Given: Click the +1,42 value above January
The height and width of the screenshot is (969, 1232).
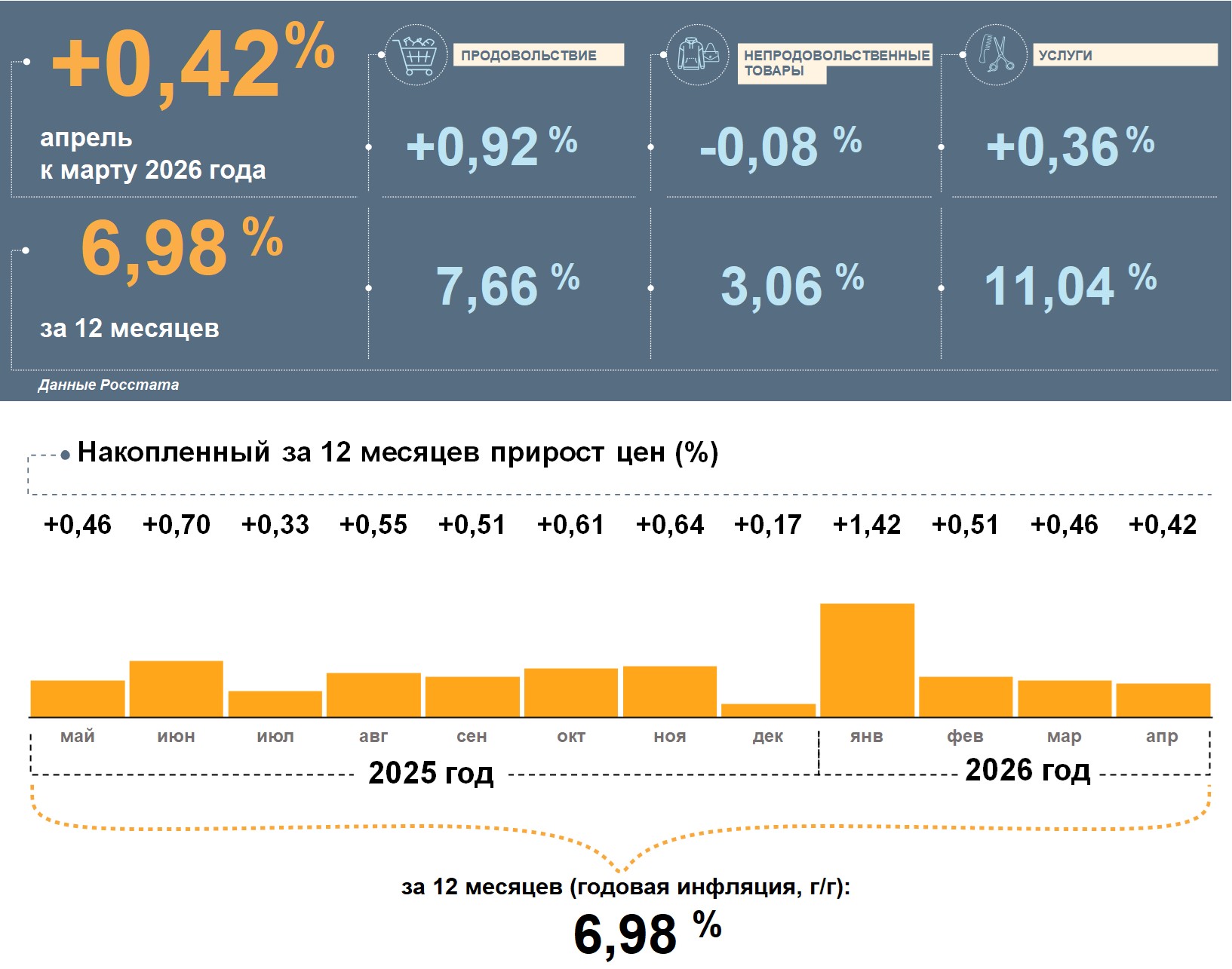Looking at the screenshot, I should coord(867,525).
